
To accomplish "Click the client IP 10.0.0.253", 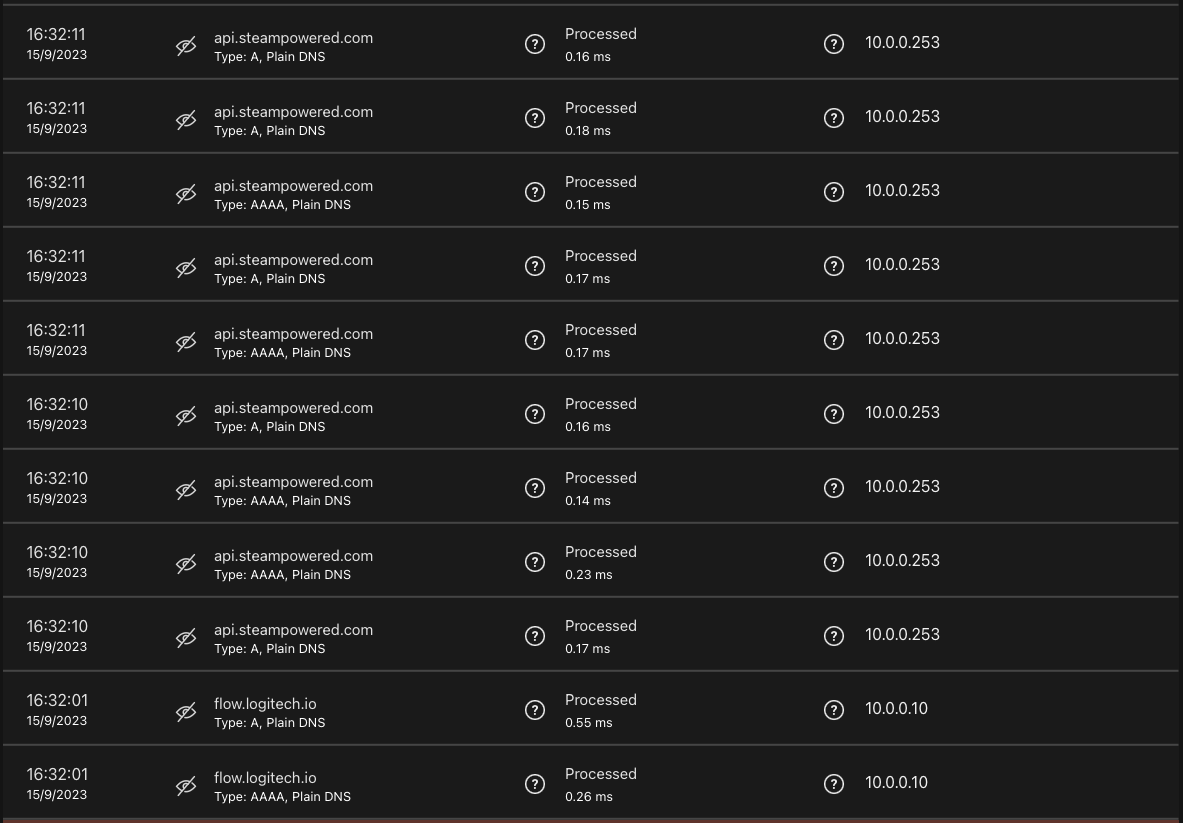I will coord(902,43).
